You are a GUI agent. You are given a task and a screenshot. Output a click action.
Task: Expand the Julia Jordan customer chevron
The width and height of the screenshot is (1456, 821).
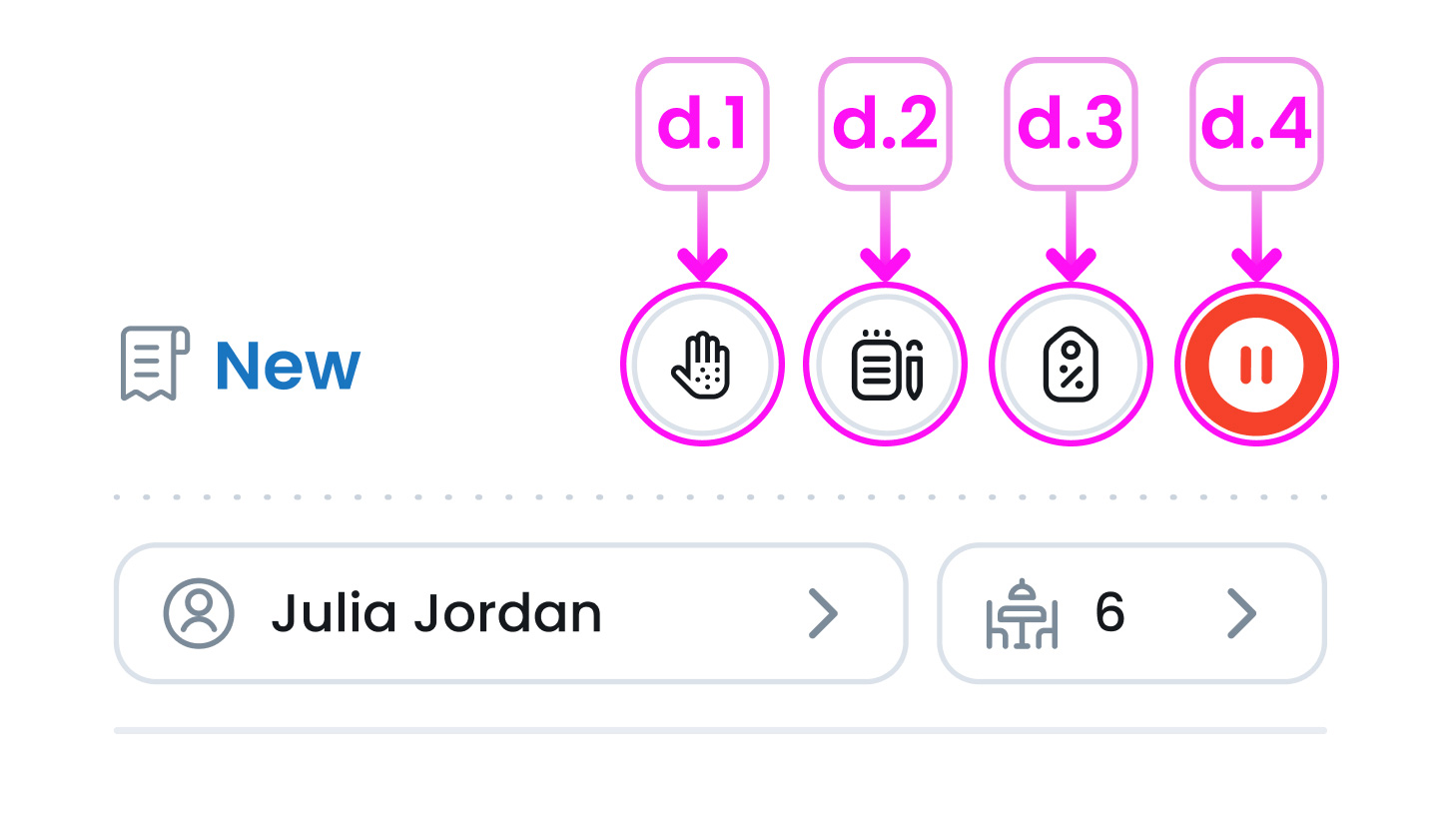coord(823,613)
